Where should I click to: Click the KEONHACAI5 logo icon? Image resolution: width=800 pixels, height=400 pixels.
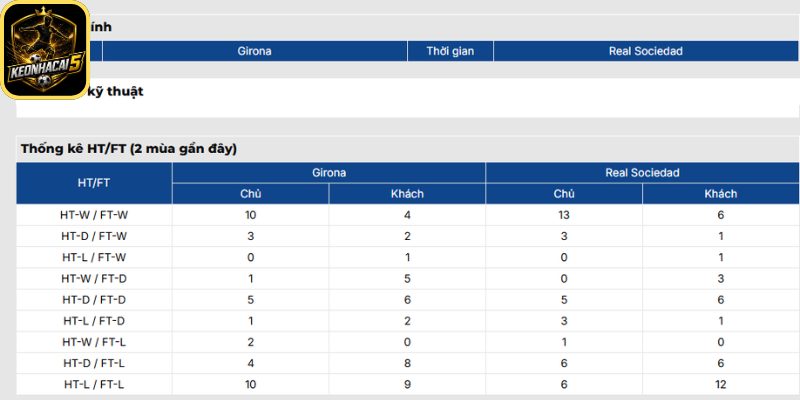coord(45,49)
